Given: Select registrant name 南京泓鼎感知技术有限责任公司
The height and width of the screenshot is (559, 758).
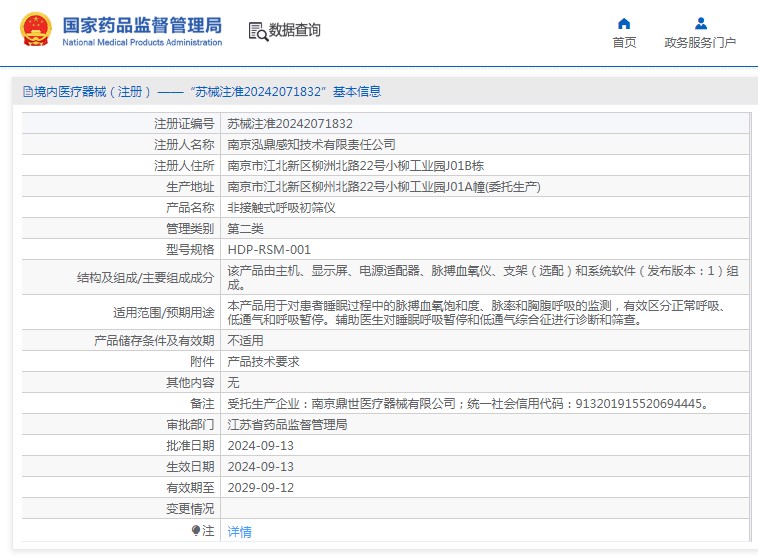Looking at the screenshot, I should click(311, 145).
